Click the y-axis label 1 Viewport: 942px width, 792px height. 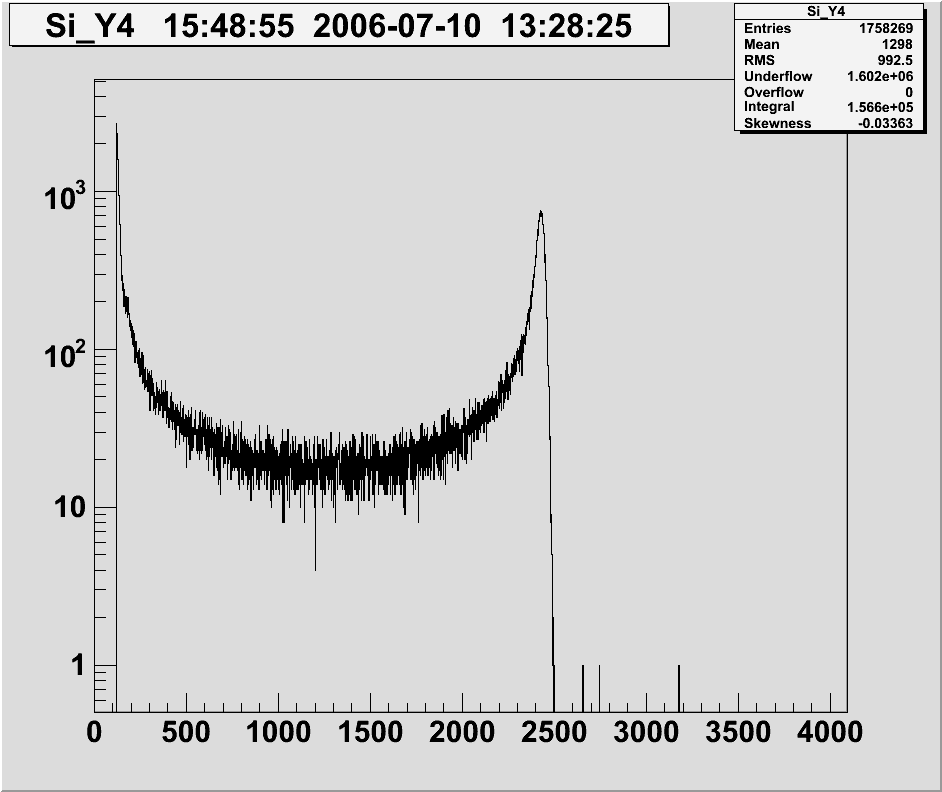click(x=76, y=665)
